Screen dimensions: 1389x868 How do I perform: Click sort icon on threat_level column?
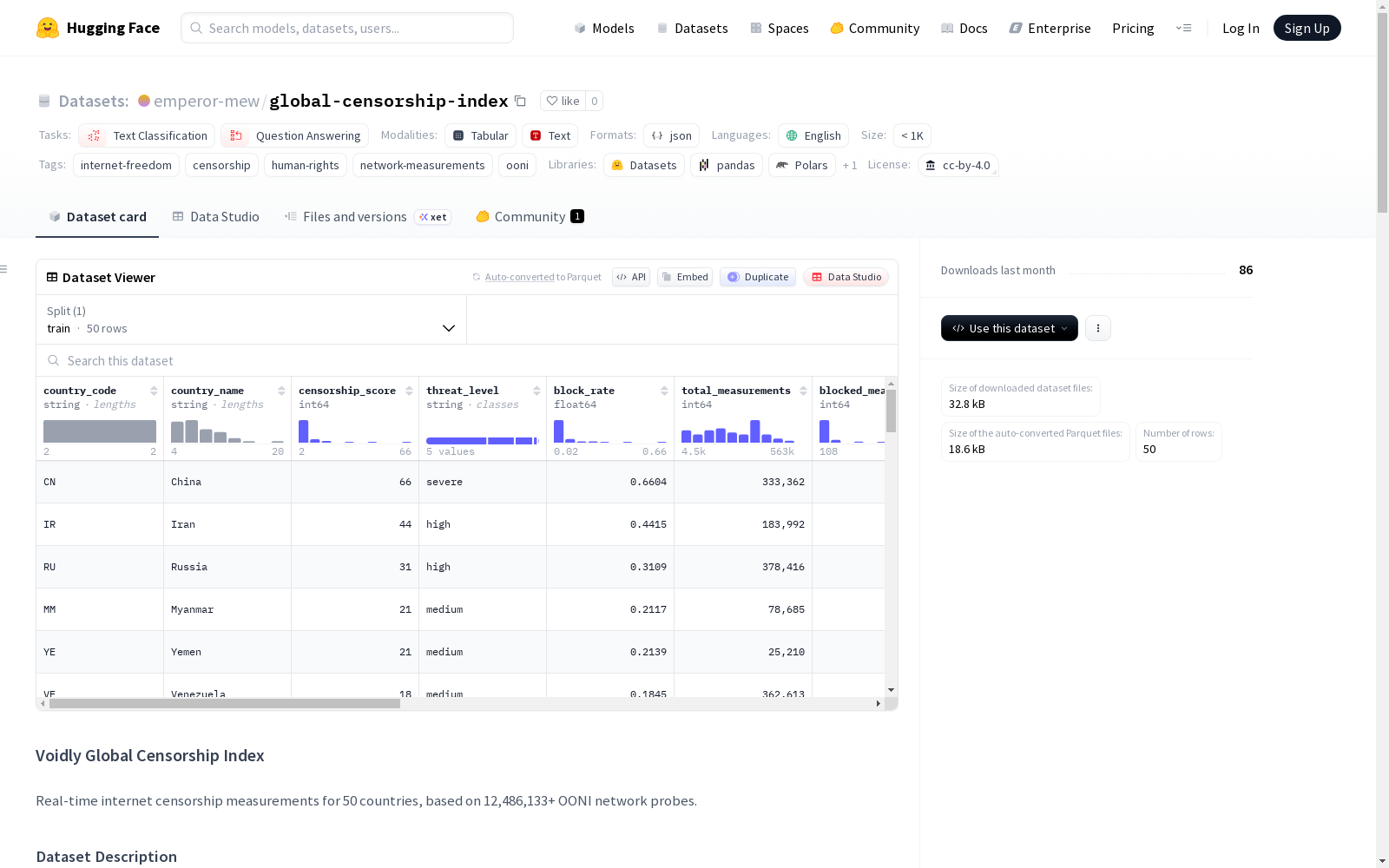point(537,391)
